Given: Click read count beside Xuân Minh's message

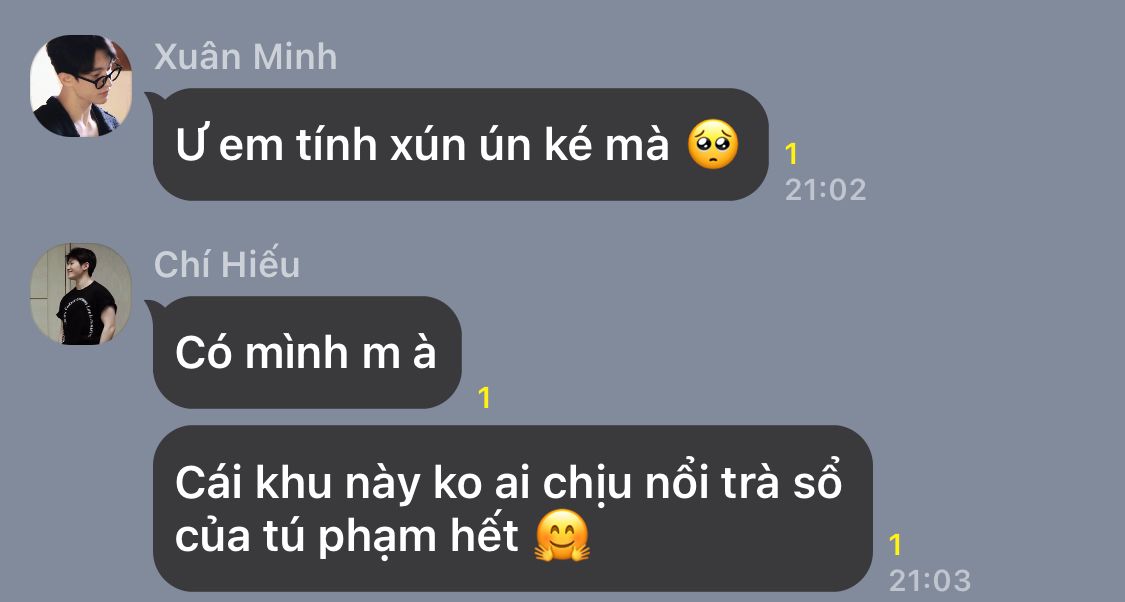Looking at the screenshot, I should (791, 154).
